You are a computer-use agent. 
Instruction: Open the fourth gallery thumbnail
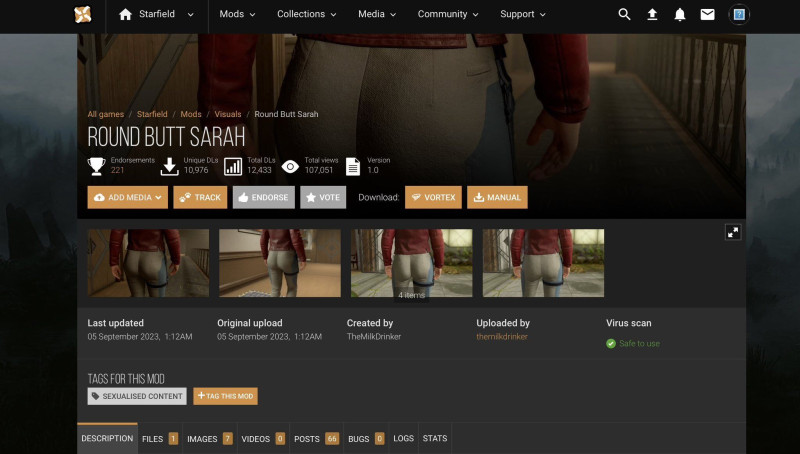tap(543, 263)
